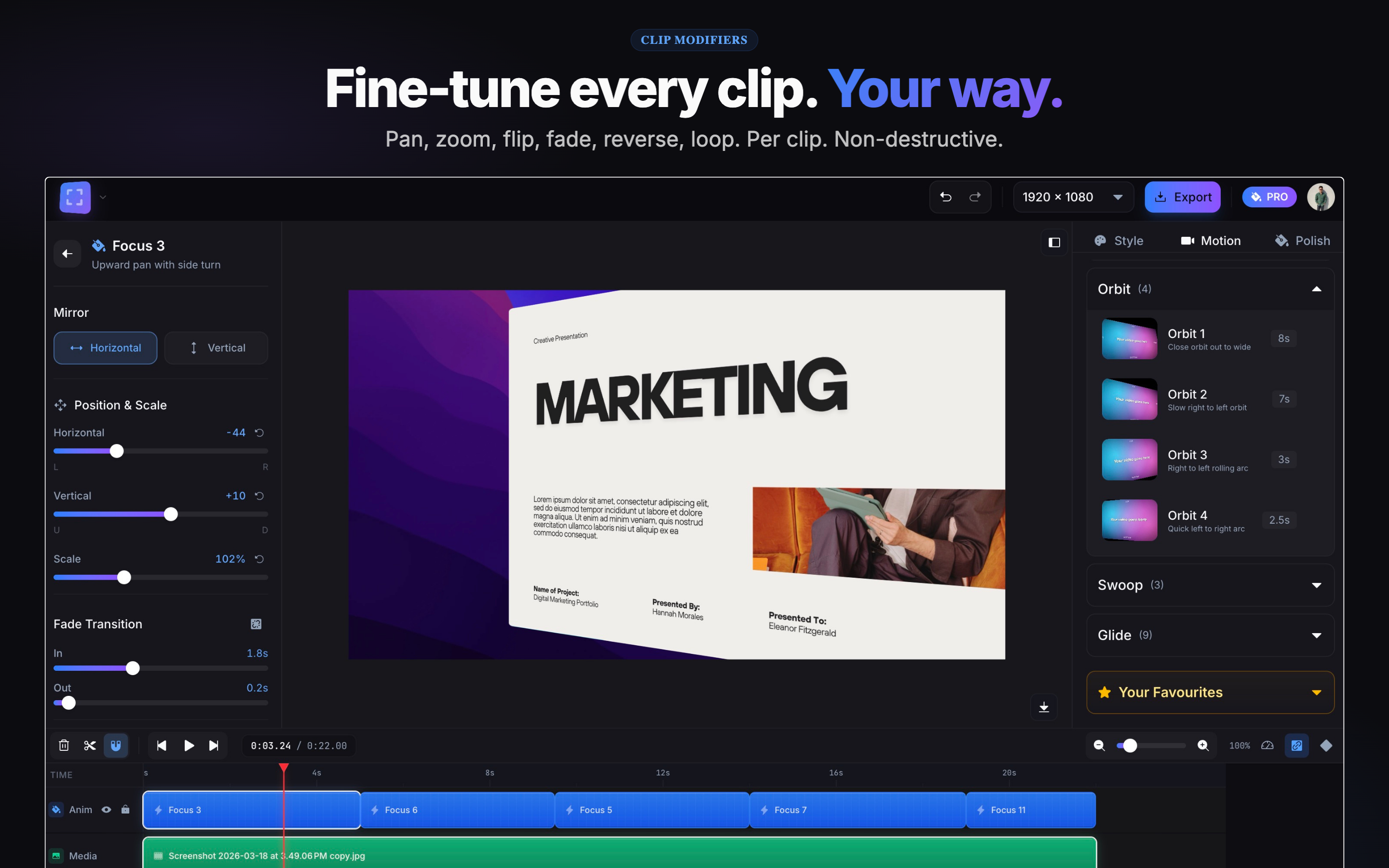The image size is (1389, 868).
Task: Toggle the side panel layout icon
Action: tap(1054, 242)
